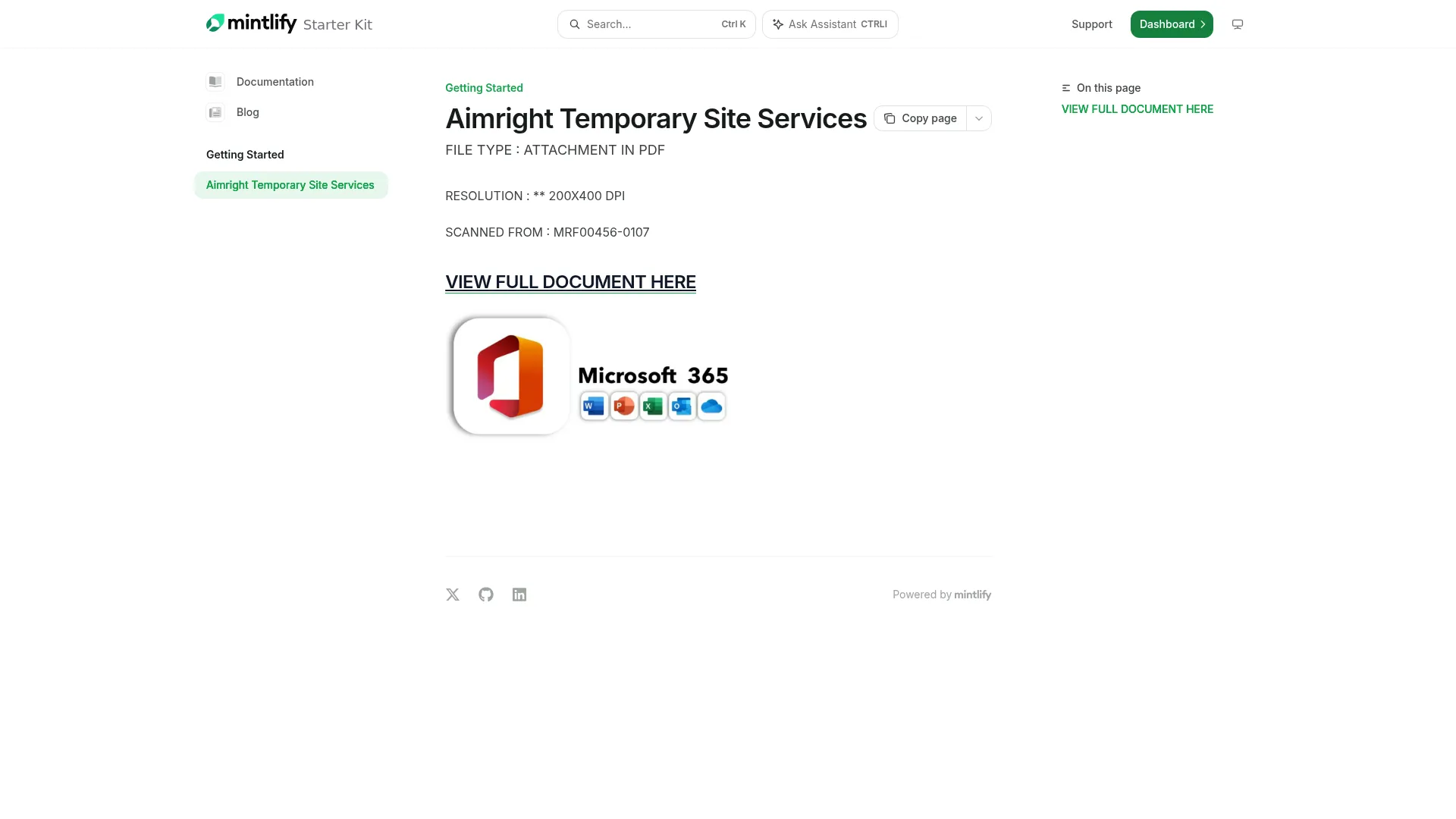This screenshot has height=819, width=1456.
Task: Open the LinkedIn footer icon
Action: [x=519, y=595]
